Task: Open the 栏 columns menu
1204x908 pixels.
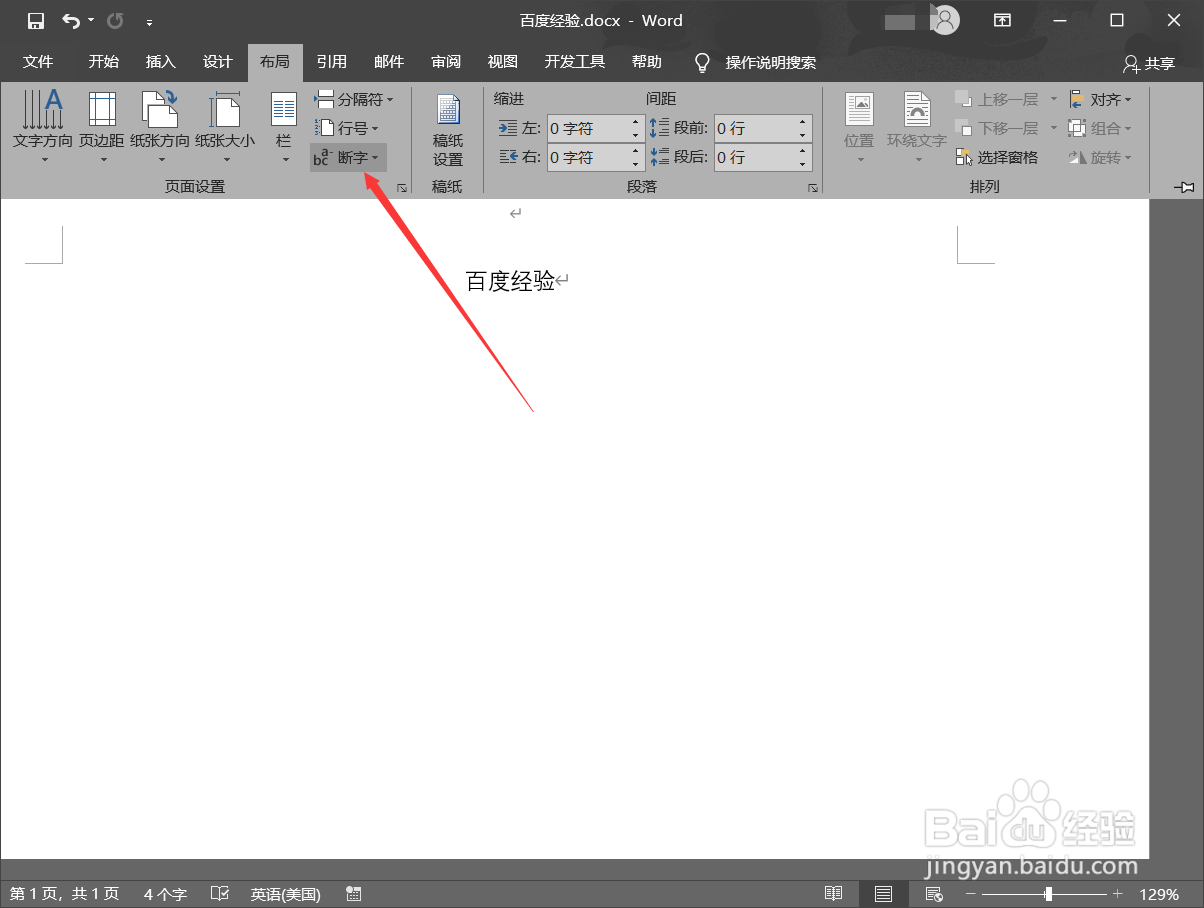Action: [284, 128]
